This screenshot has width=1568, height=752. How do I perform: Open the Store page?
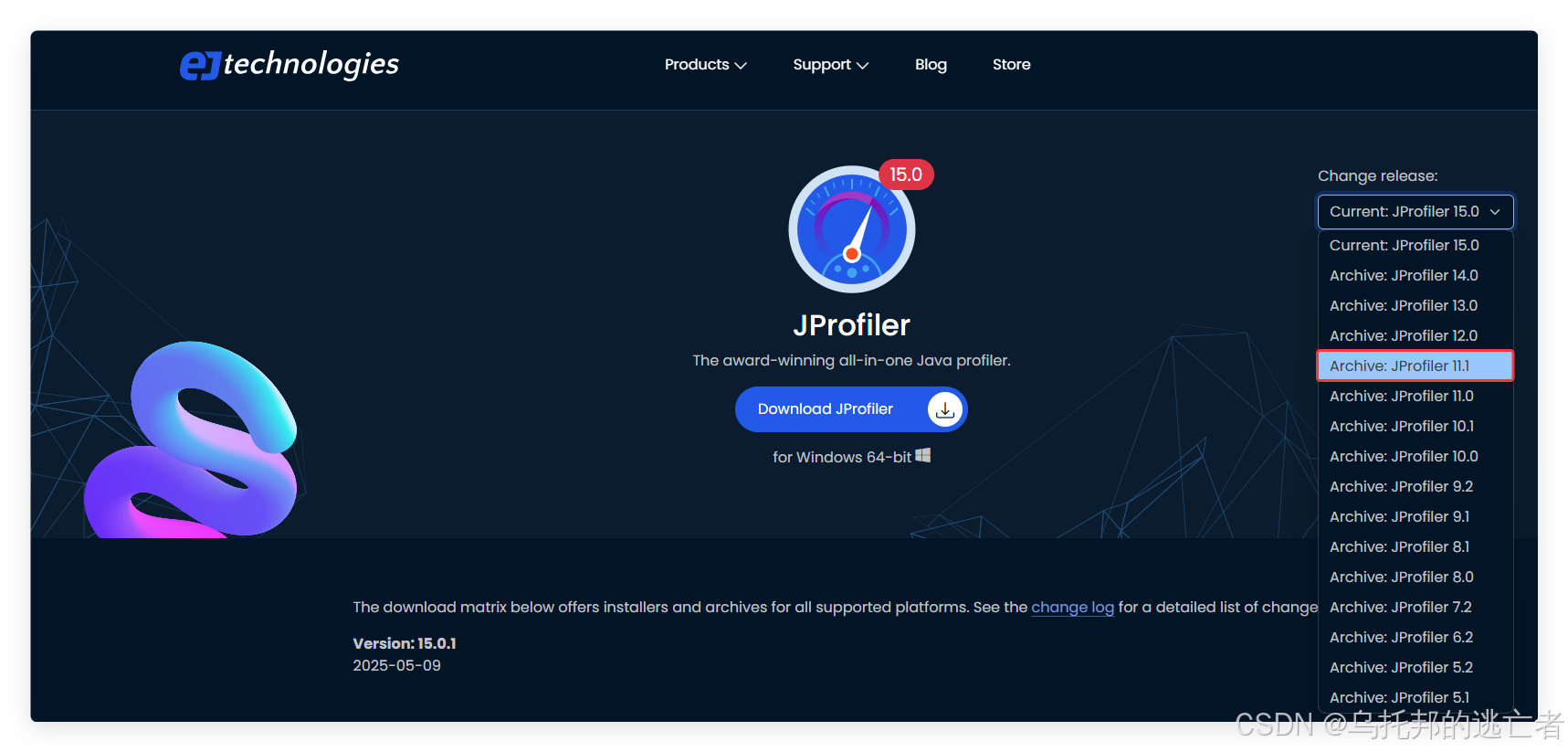click(x=1011, y=65)
